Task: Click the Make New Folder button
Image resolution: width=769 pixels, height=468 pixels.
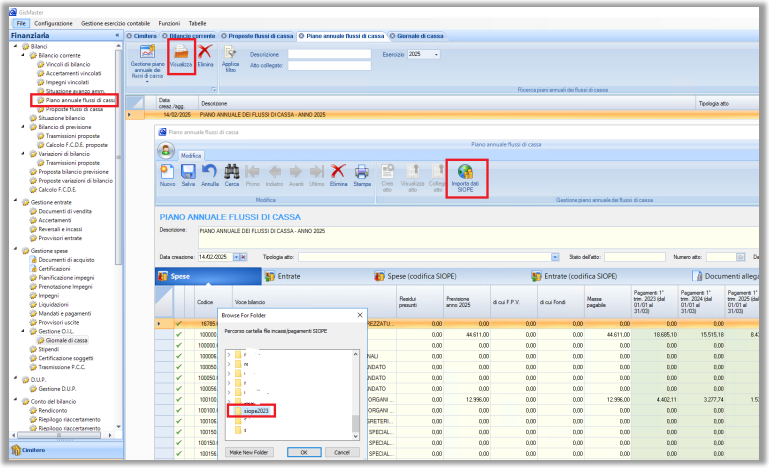Action: tap(249, 452)
